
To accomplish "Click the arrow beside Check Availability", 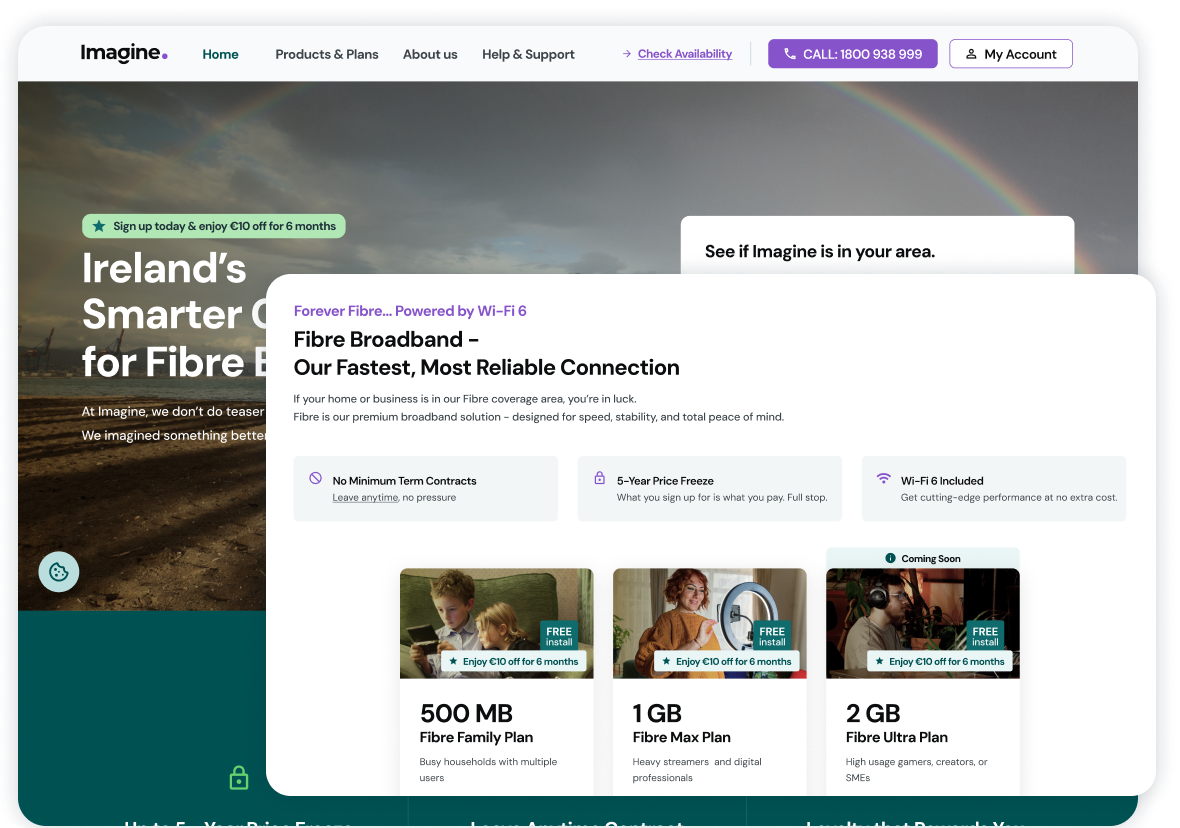I will pyautogui.click(x=626, y=54).
